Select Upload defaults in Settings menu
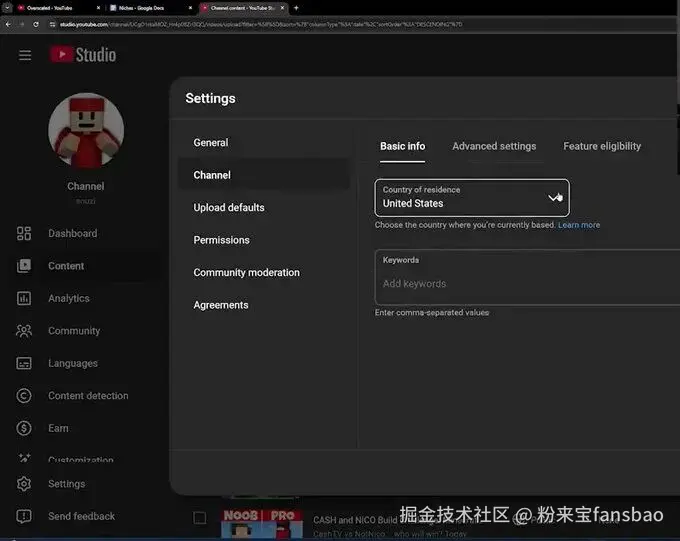 [229, 208]
